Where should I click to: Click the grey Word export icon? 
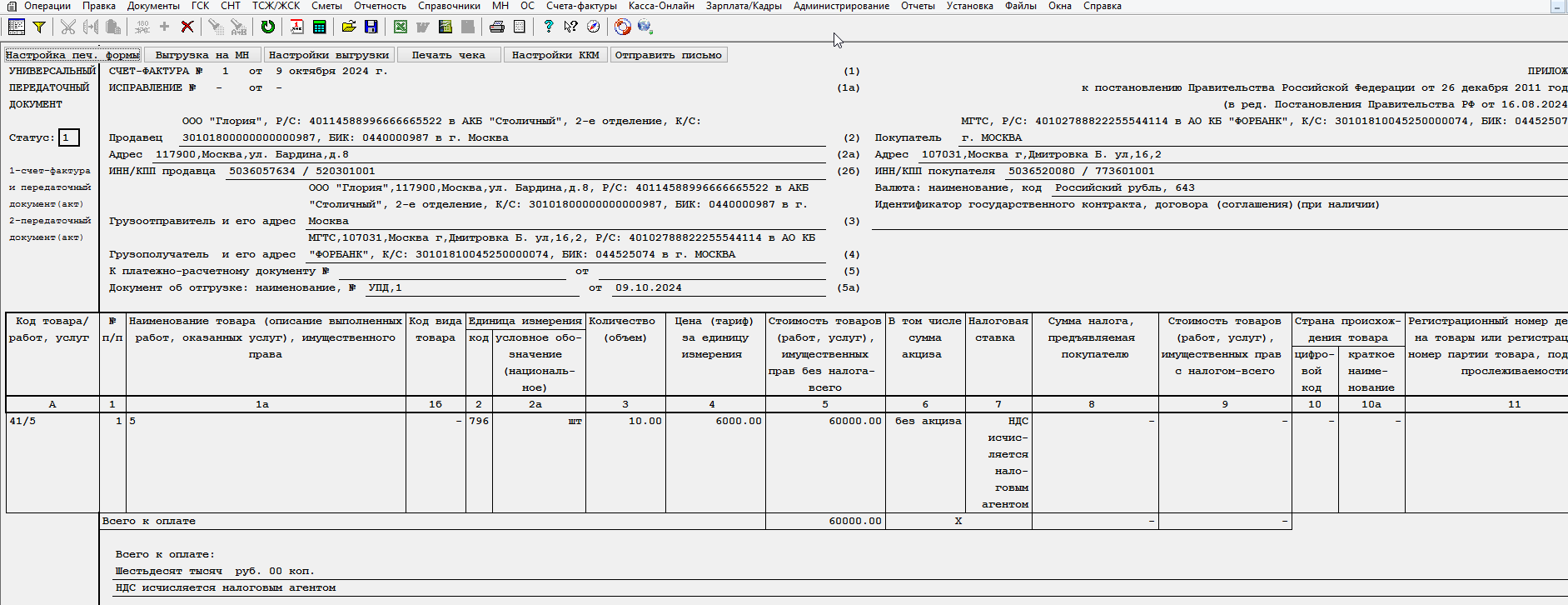(423, 27)
